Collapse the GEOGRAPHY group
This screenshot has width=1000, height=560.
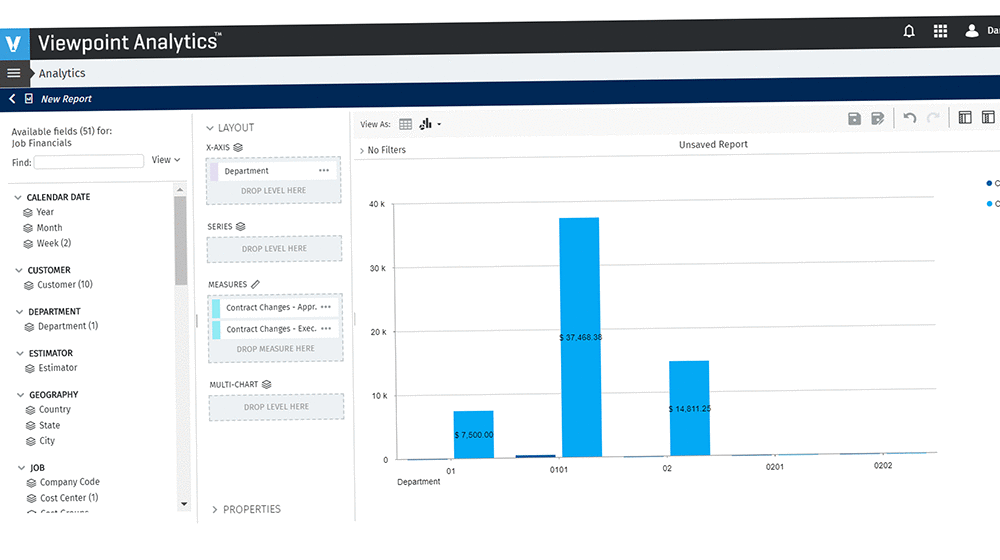(x=20, y=395)
